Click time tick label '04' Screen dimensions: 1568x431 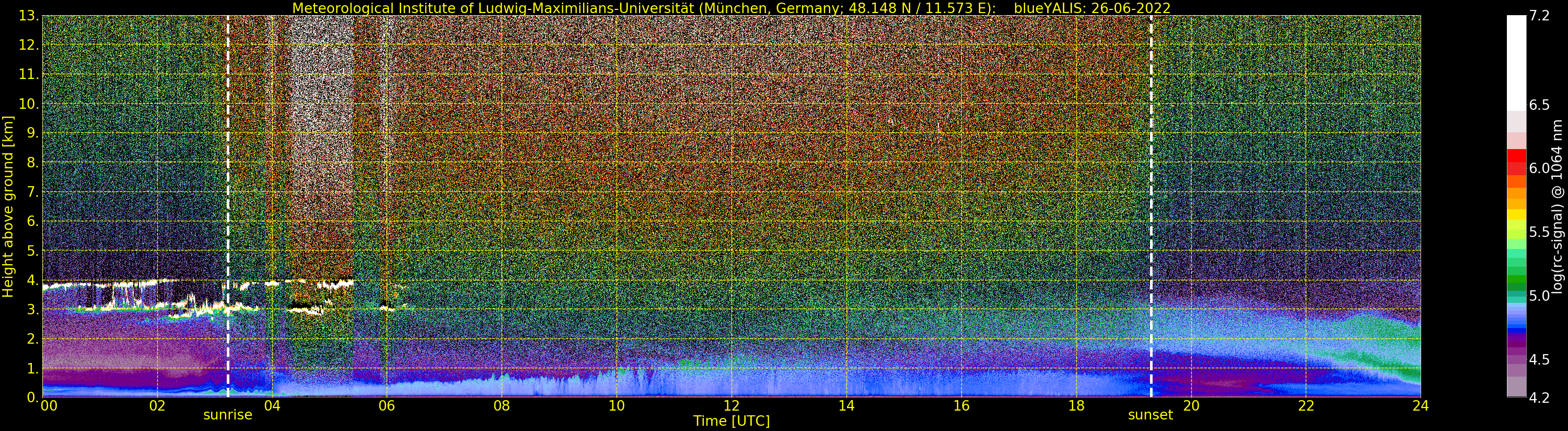(272, 405)
